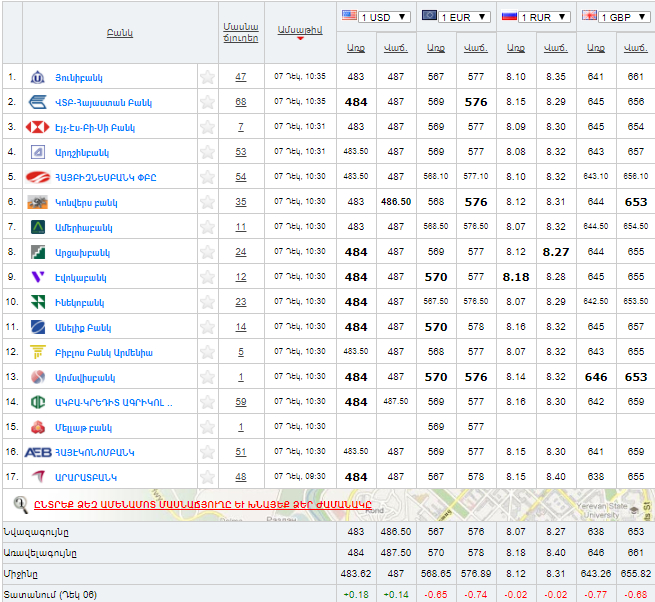Sort by RUR Առք column header
This screenshot has height=602, width=655.
pos(516,48)
